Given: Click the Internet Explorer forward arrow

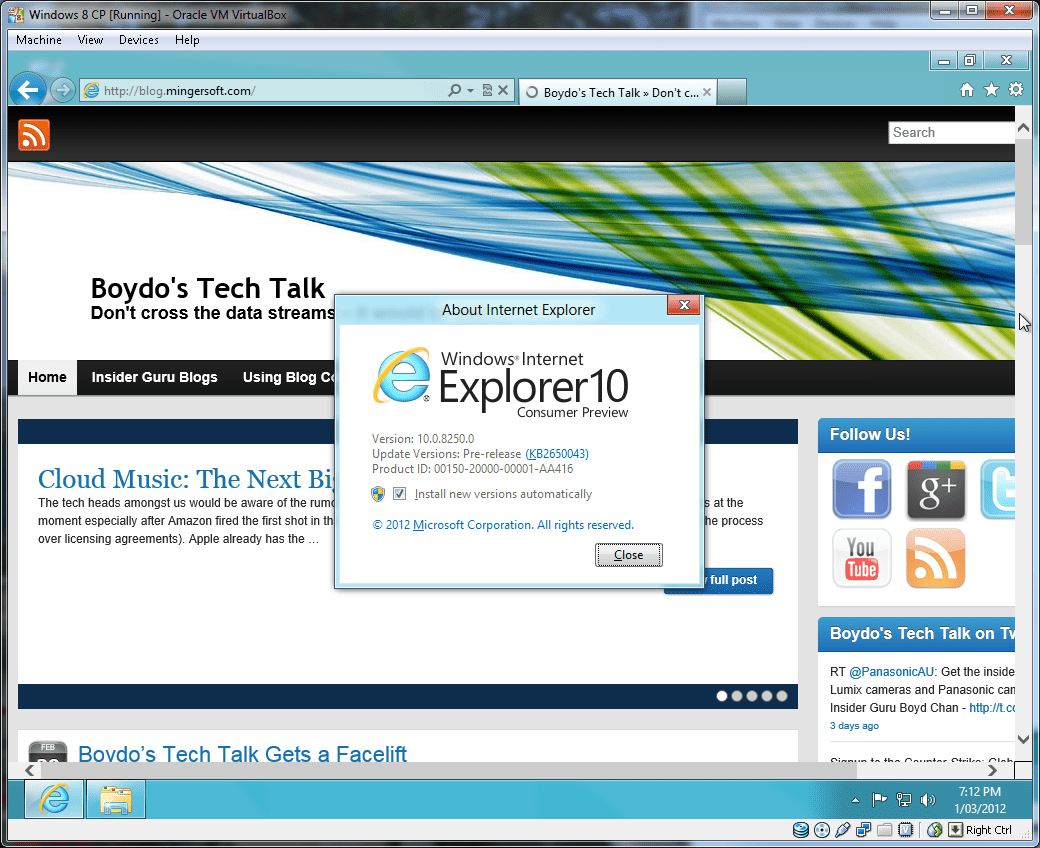Looking at the screenshot, I should [x=63, y=90].
